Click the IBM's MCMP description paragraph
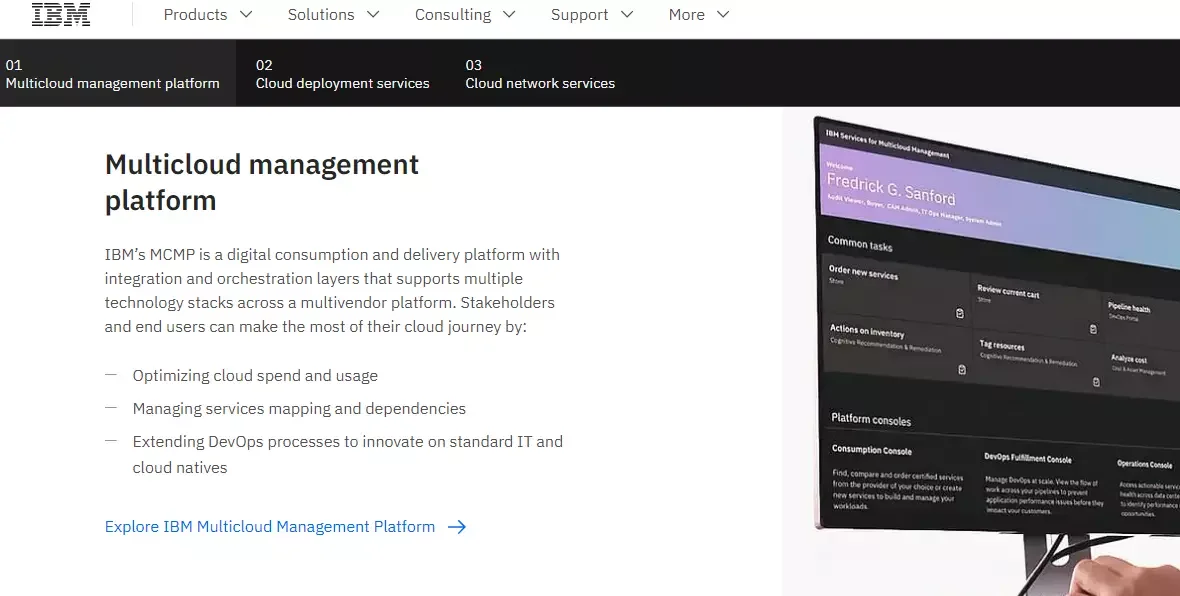 [332, 290]
